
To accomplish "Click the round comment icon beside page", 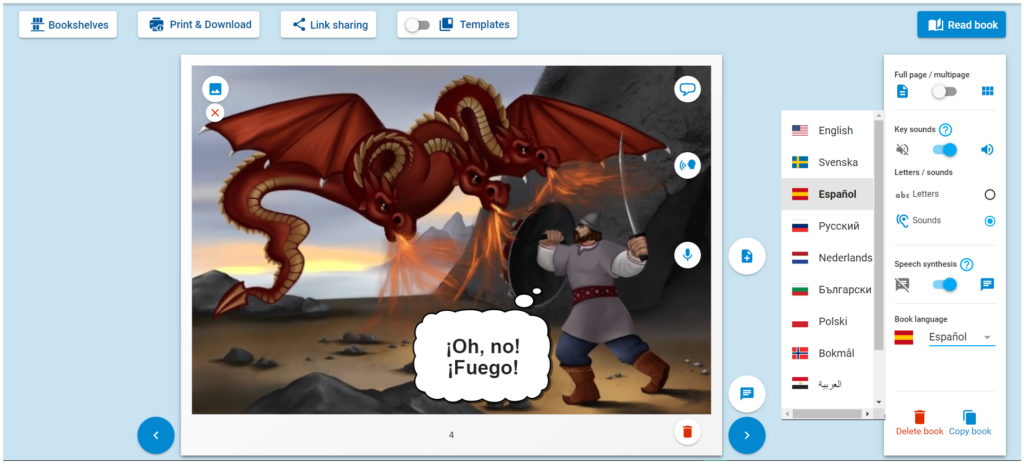I will pyautogui.click(x=746, y=394).
